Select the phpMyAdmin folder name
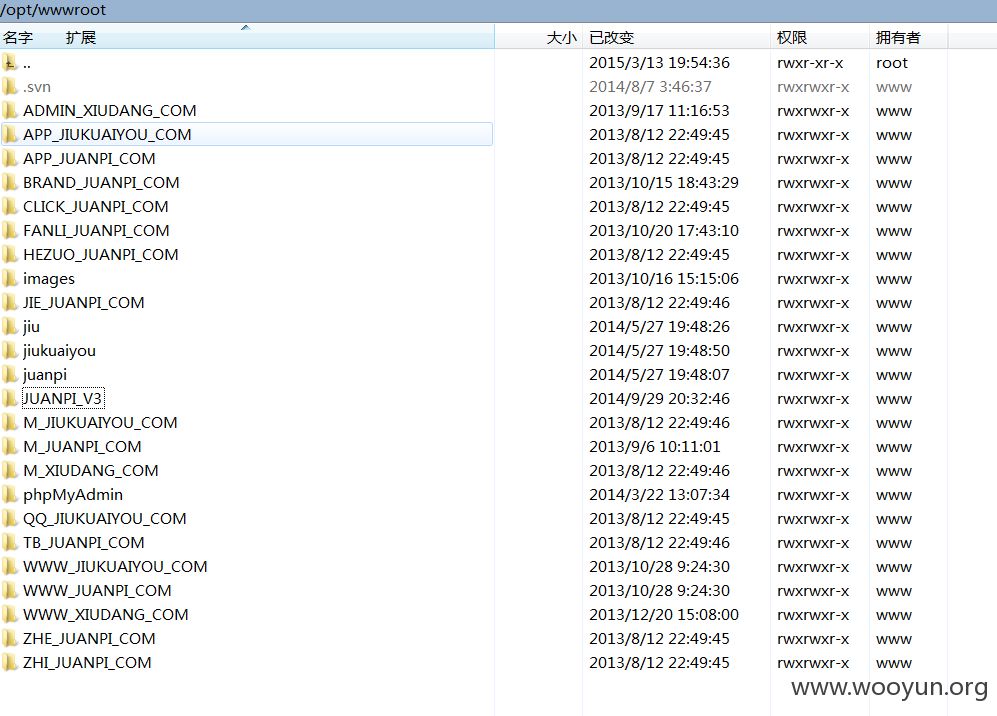Image resolution: width=997 pixels, height=716 pixels. pyautogui.click(x=73, y=495)
